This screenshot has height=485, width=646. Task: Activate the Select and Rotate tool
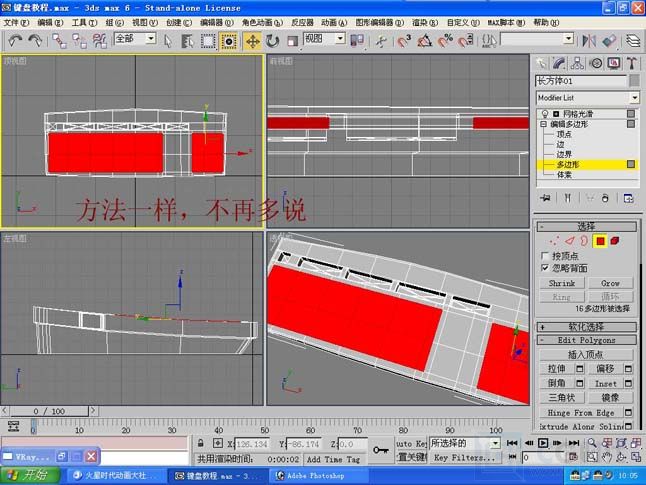(x=272, y=41)
